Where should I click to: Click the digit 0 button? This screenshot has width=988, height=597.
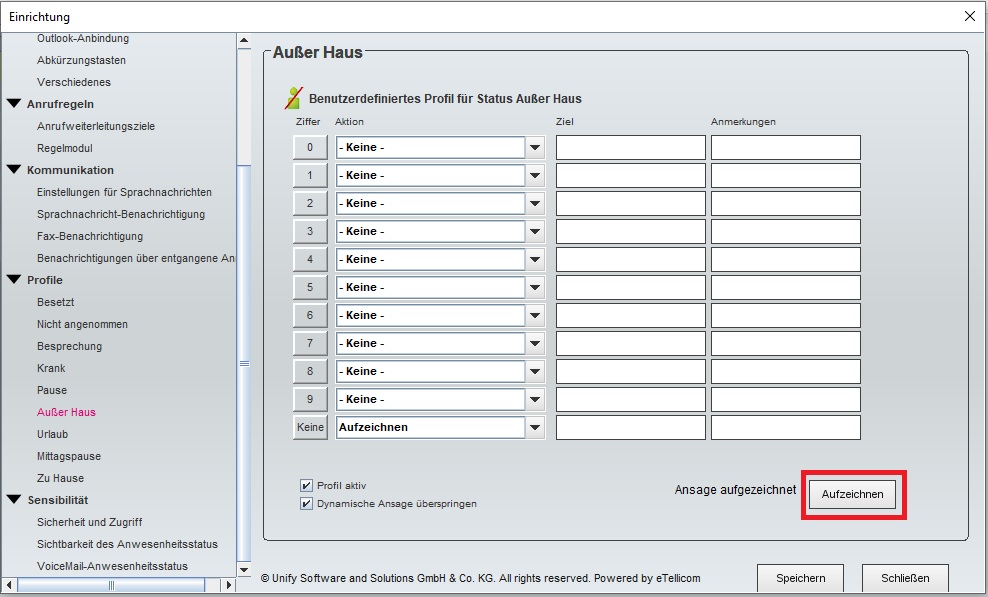point(310,148)
